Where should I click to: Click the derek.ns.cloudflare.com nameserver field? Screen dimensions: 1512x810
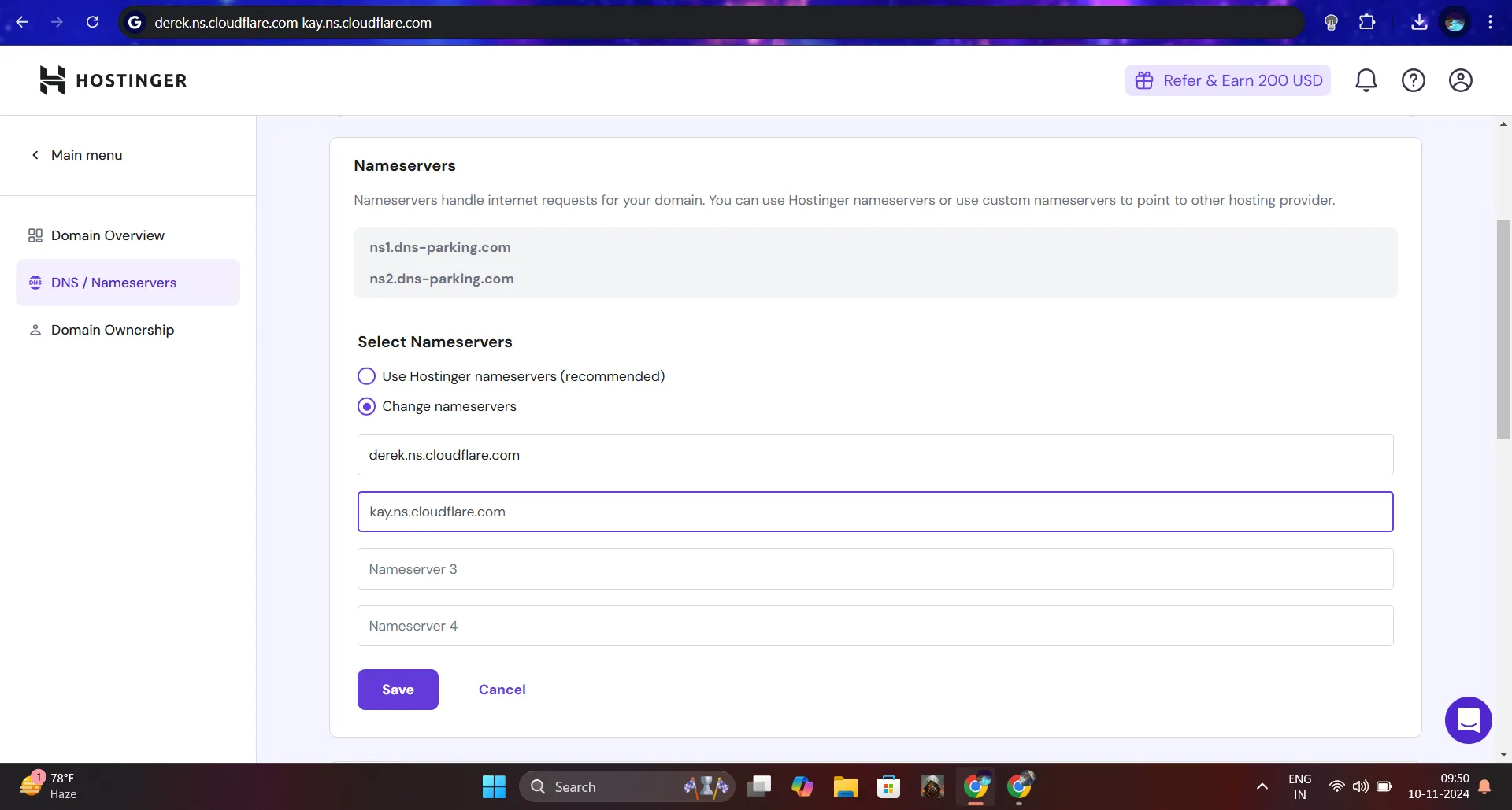tap(875, 455)
